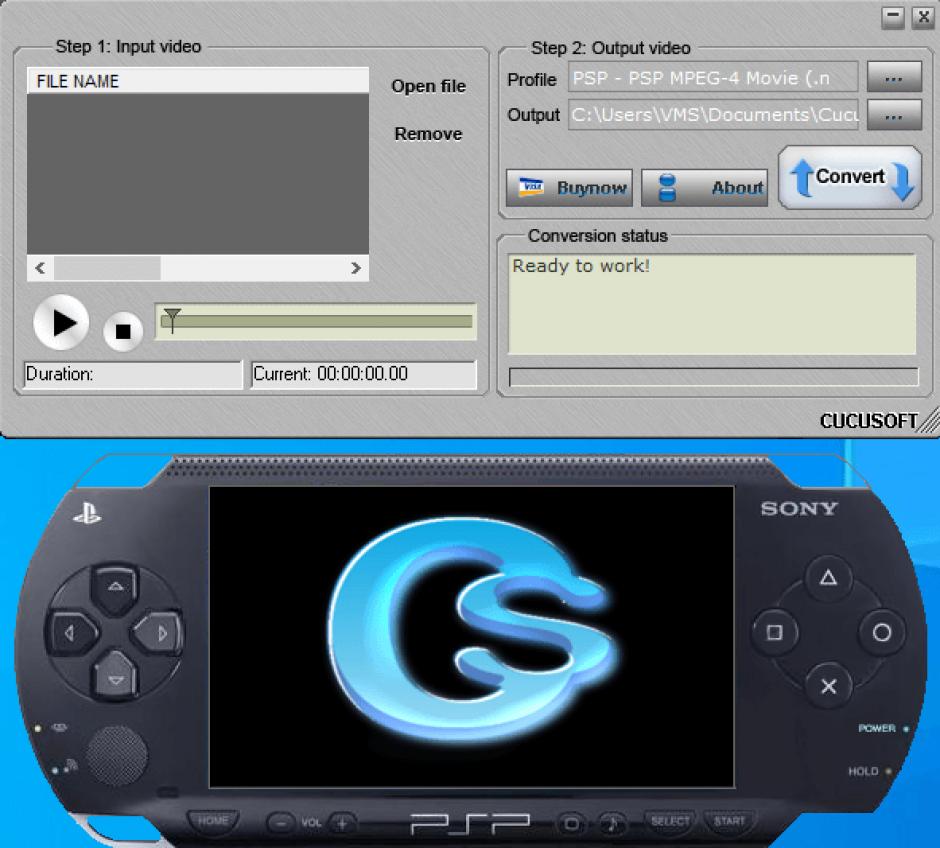Click the PSP cross button
The width and height of the screenshot is (940, 848).
[828, 686]
